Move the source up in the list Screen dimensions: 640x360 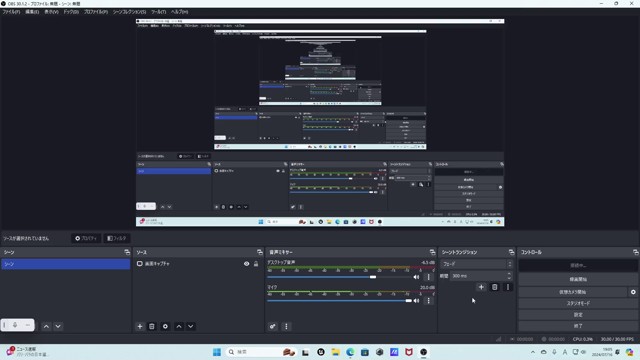(179, 326)
